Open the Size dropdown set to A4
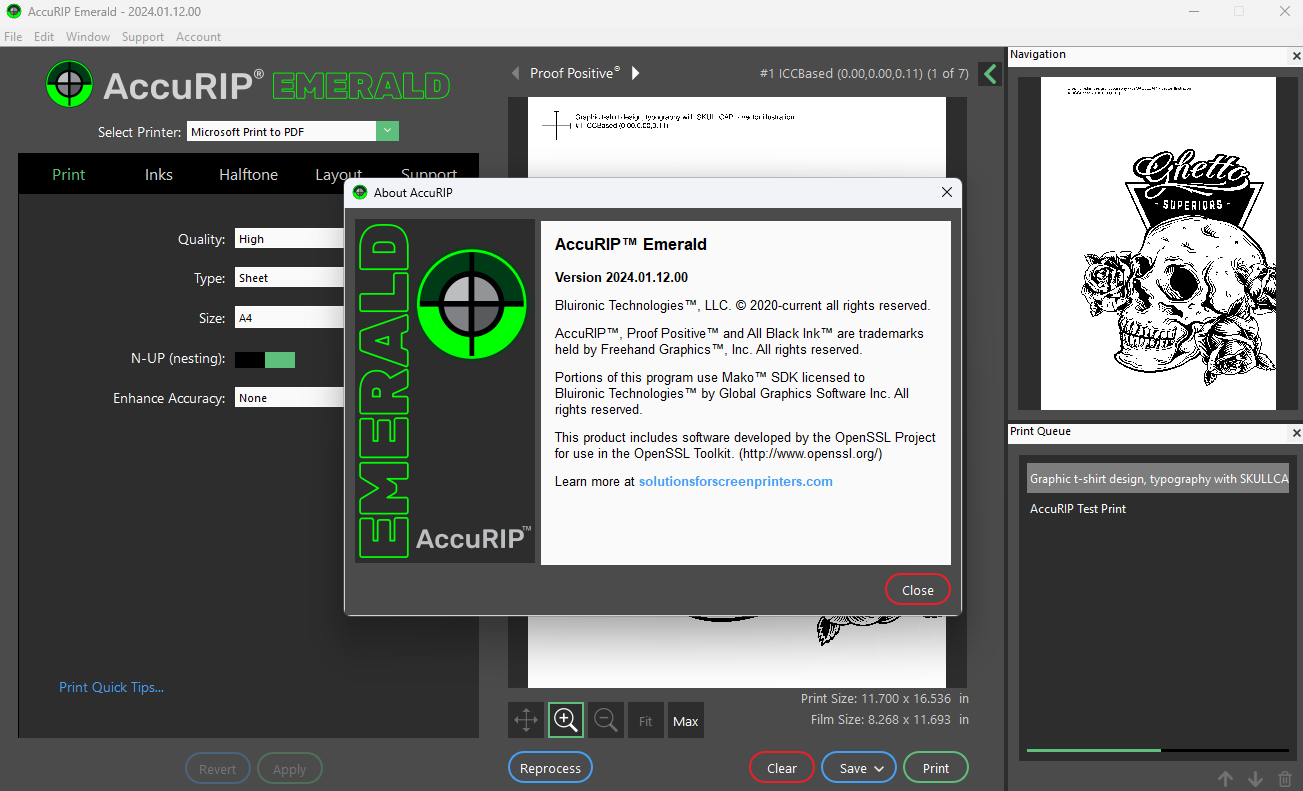 click(x=290, y=318)
